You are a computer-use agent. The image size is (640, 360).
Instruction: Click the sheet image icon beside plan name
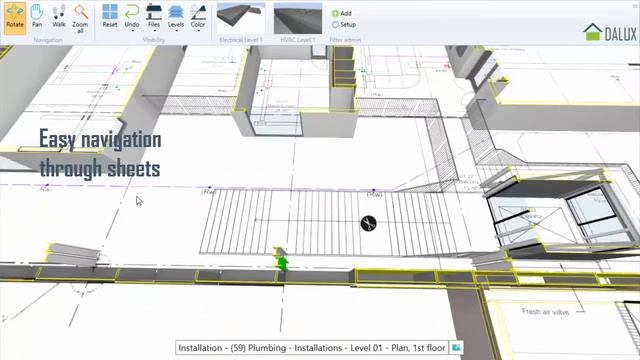point(456,348)
